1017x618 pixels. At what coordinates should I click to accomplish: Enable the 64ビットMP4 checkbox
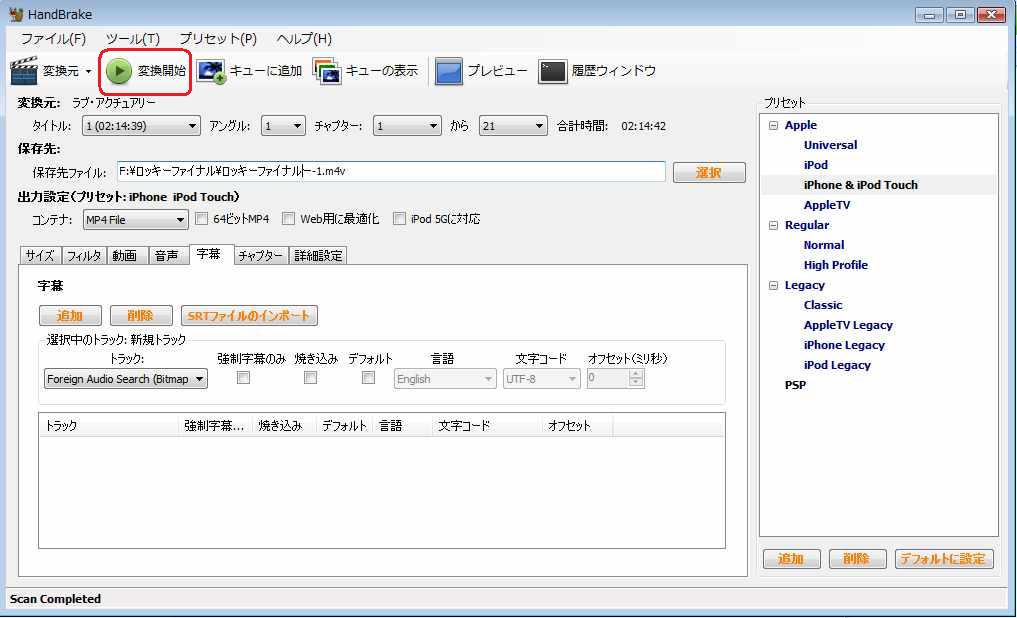(x=202, y=219)
